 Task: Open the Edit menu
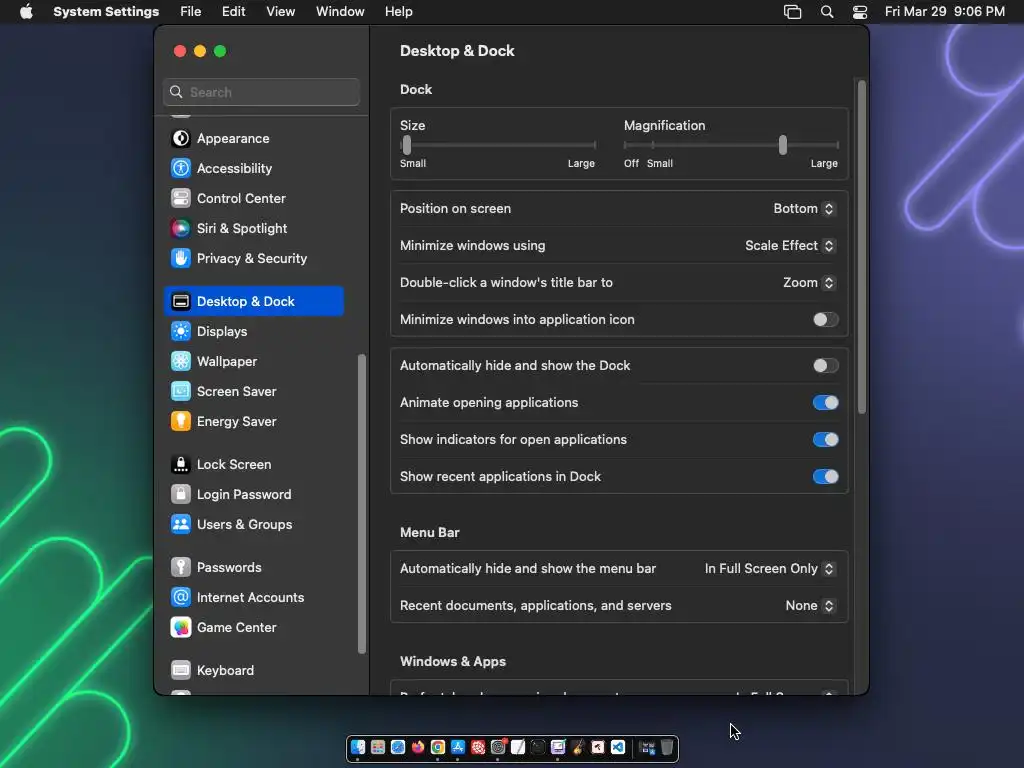(x=233, y=12)
